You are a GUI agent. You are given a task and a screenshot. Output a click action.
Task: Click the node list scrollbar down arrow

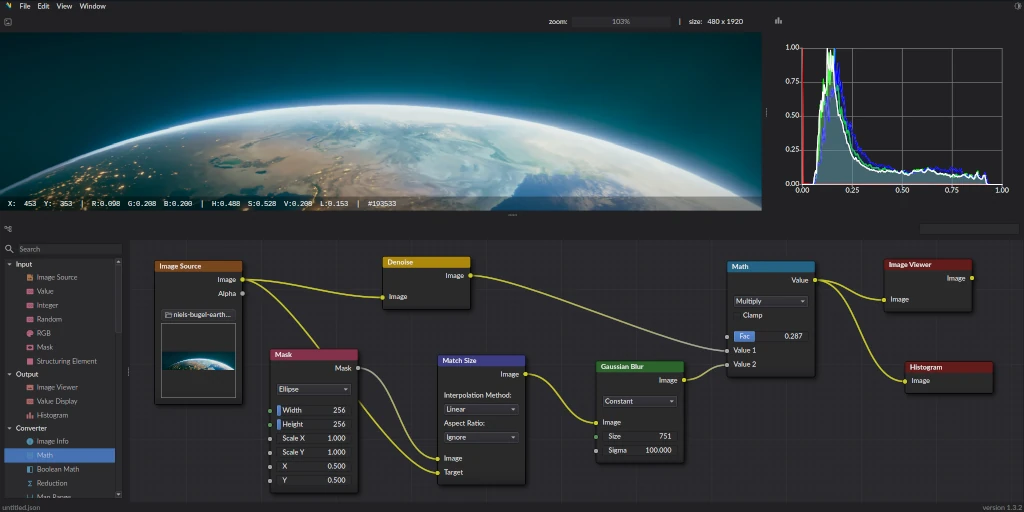tap(118, 495)
